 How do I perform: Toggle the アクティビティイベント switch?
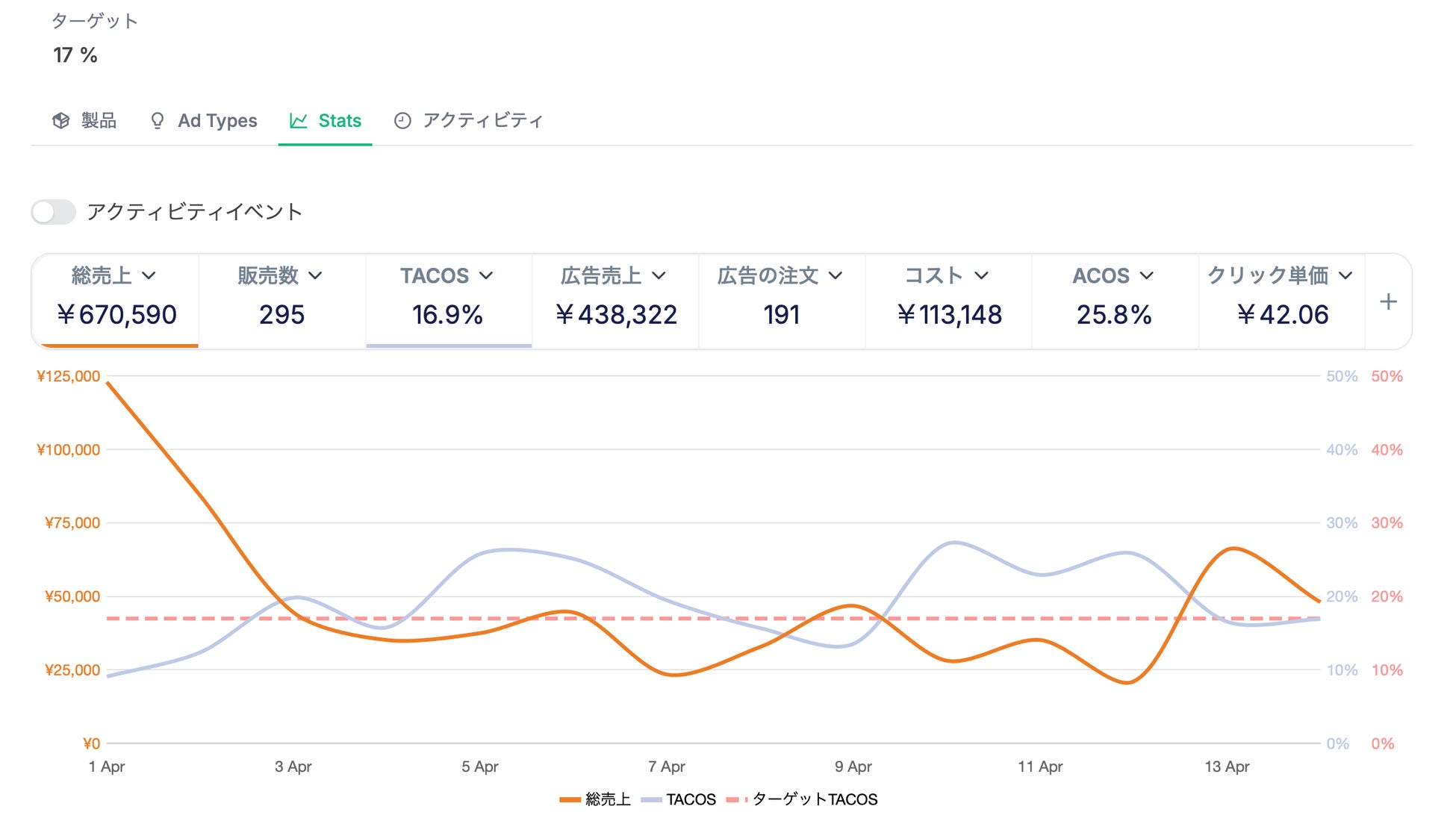click(x=54, y=212)
